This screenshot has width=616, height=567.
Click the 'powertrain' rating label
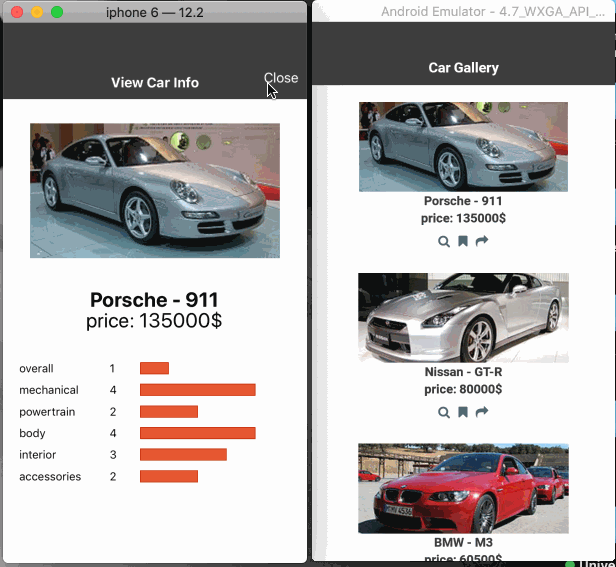[x=47, y=412]
